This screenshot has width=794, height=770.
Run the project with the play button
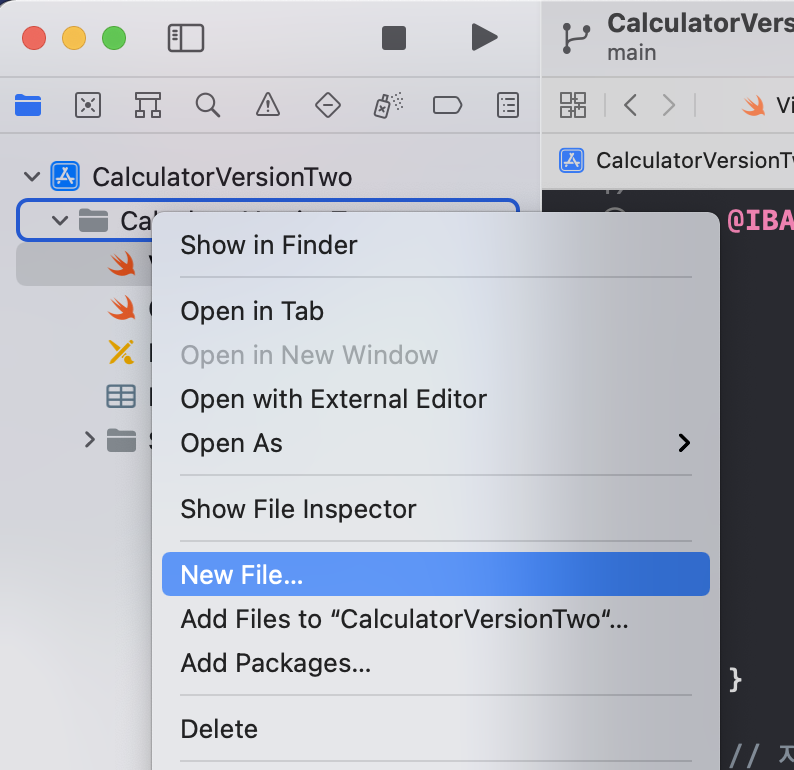point(484,37)
